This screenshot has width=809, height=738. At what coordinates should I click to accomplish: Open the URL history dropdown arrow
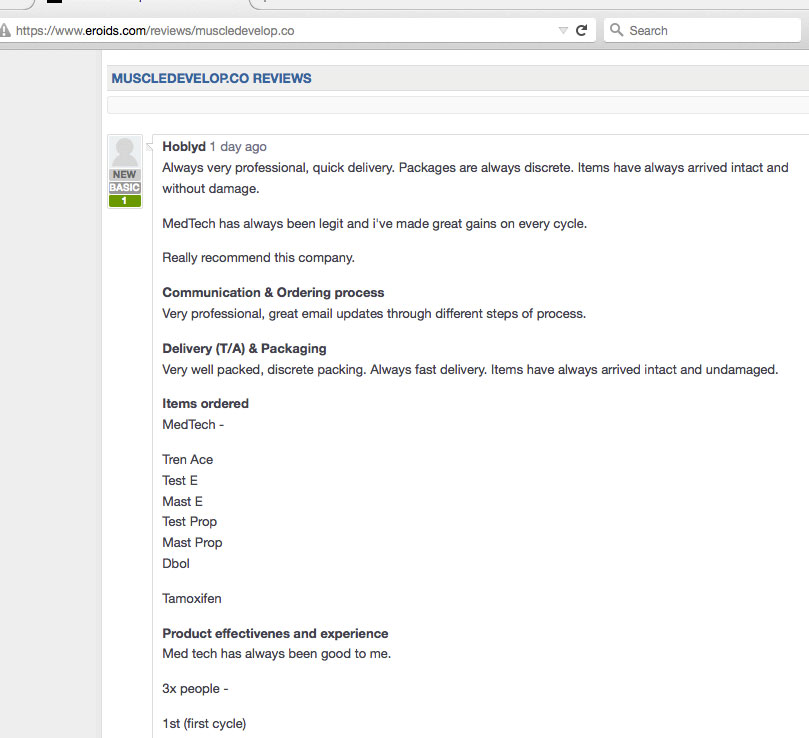pyautogui.click(x=563, y=30)
